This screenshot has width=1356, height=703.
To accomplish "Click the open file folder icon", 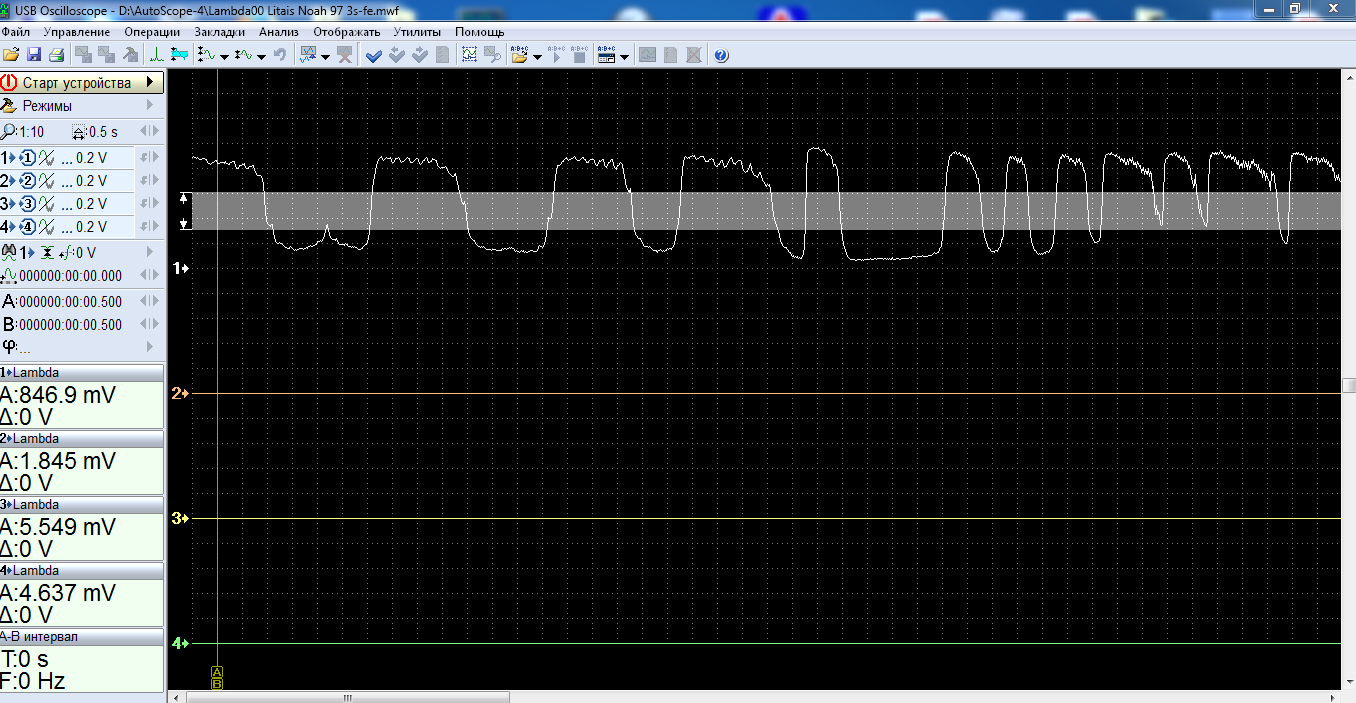I will tap(11, 55).
